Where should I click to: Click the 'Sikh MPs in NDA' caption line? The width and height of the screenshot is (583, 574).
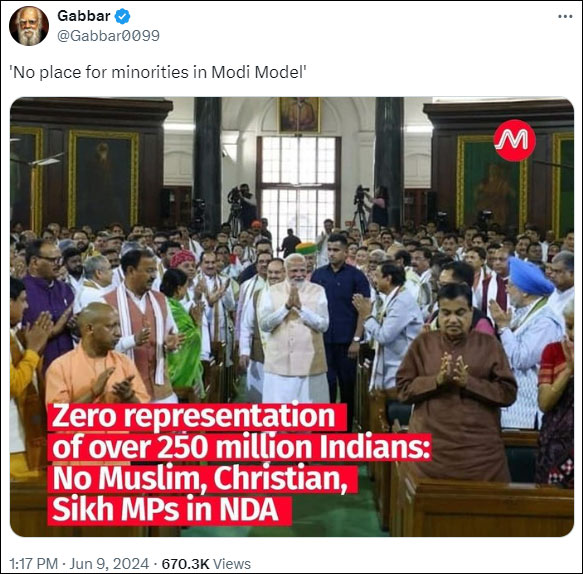170,510
